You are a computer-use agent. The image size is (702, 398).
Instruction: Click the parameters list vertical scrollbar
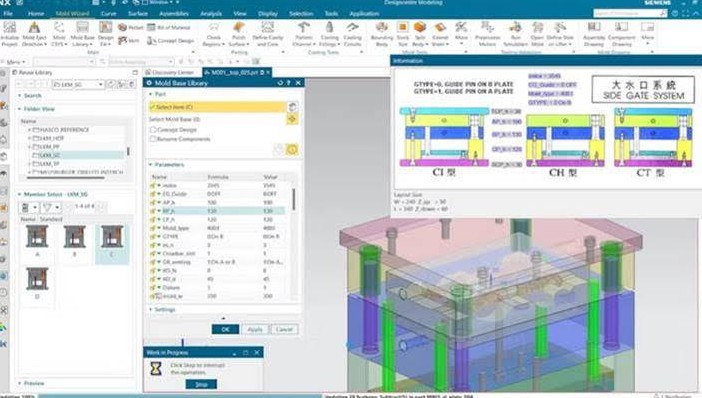click(x=294, y=199)
